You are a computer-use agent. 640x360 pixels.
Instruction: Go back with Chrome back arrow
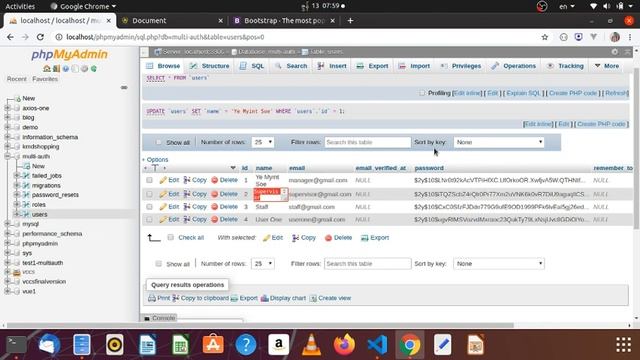[x=10, y=37]
